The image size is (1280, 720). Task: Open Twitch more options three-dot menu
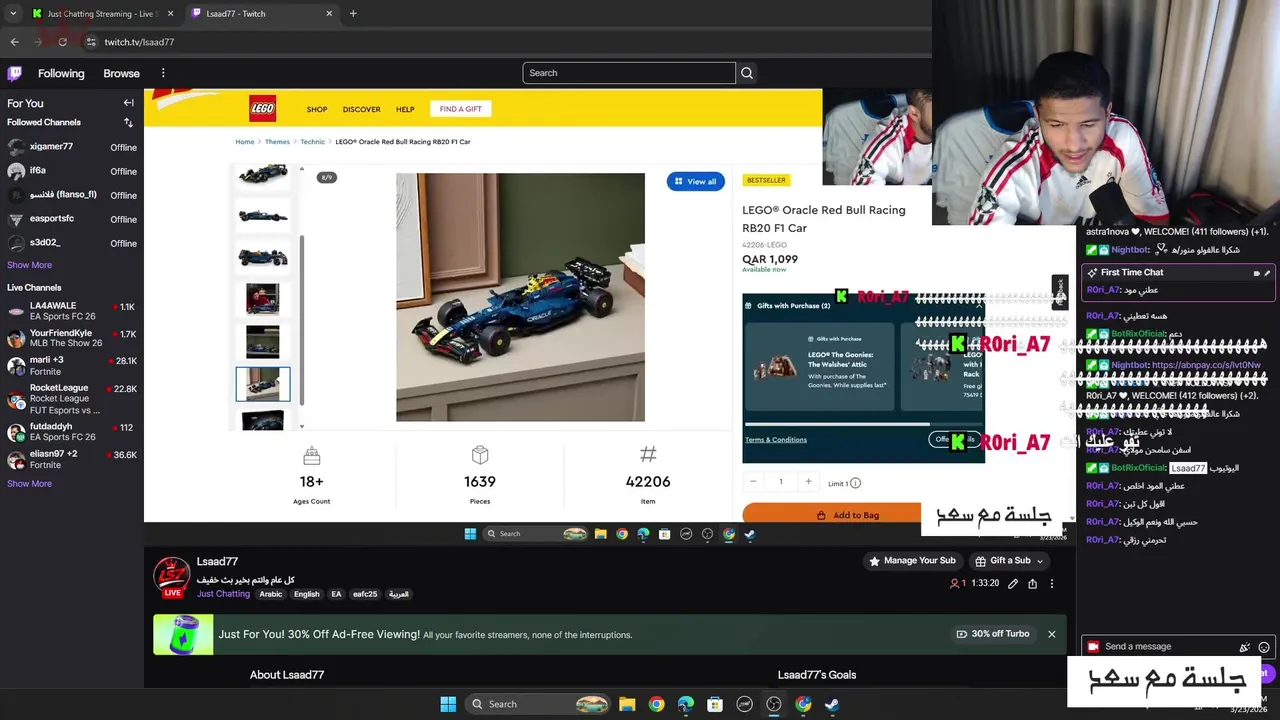(163, 73)
